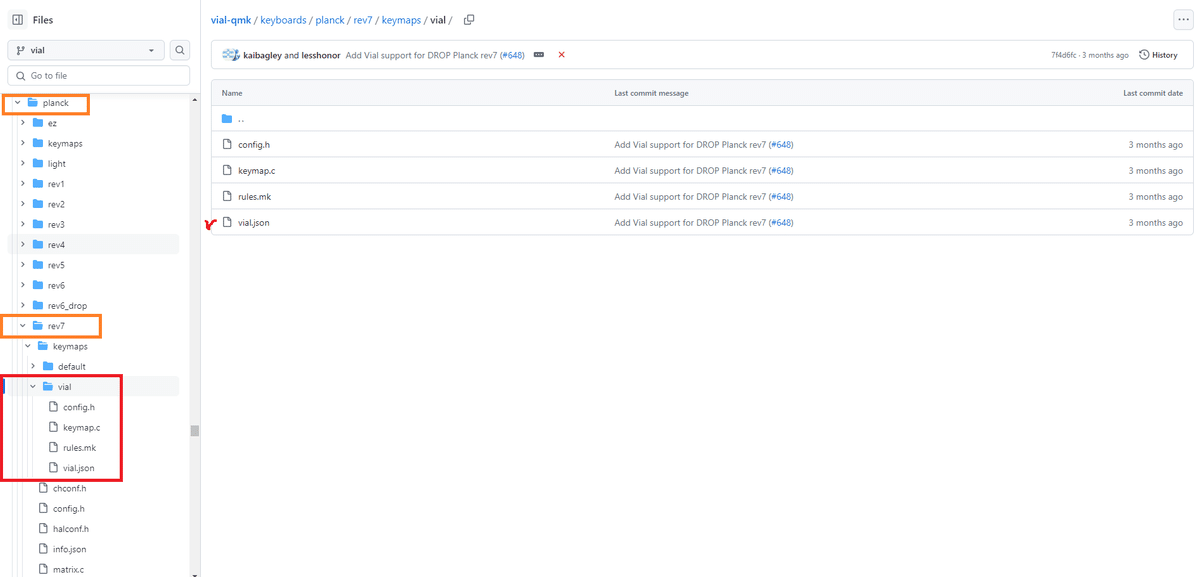Image resolution: width=1200 pixels, height=577 pixels.
Task: Expand the light folder in the tree
Action: click(x=56, y=163)
